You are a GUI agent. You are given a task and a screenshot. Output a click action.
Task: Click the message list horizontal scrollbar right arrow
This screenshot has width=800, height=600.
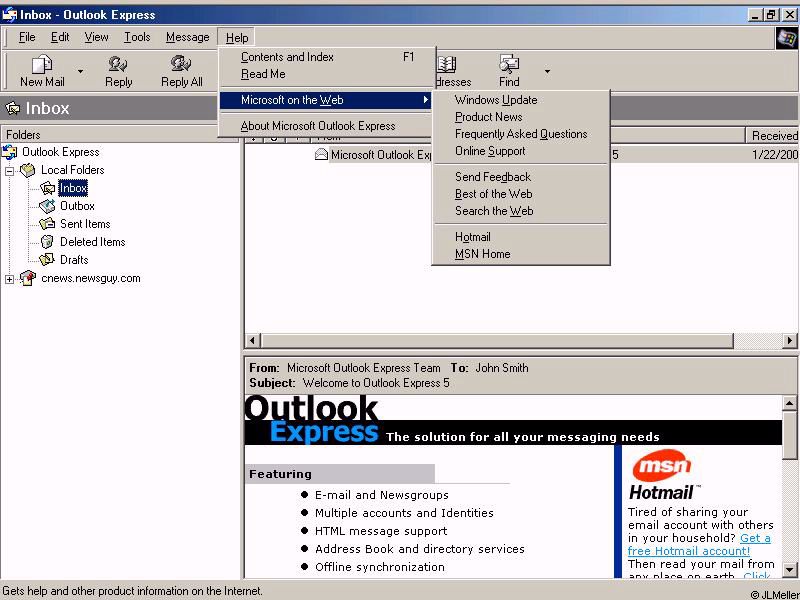tap(790, 341)
